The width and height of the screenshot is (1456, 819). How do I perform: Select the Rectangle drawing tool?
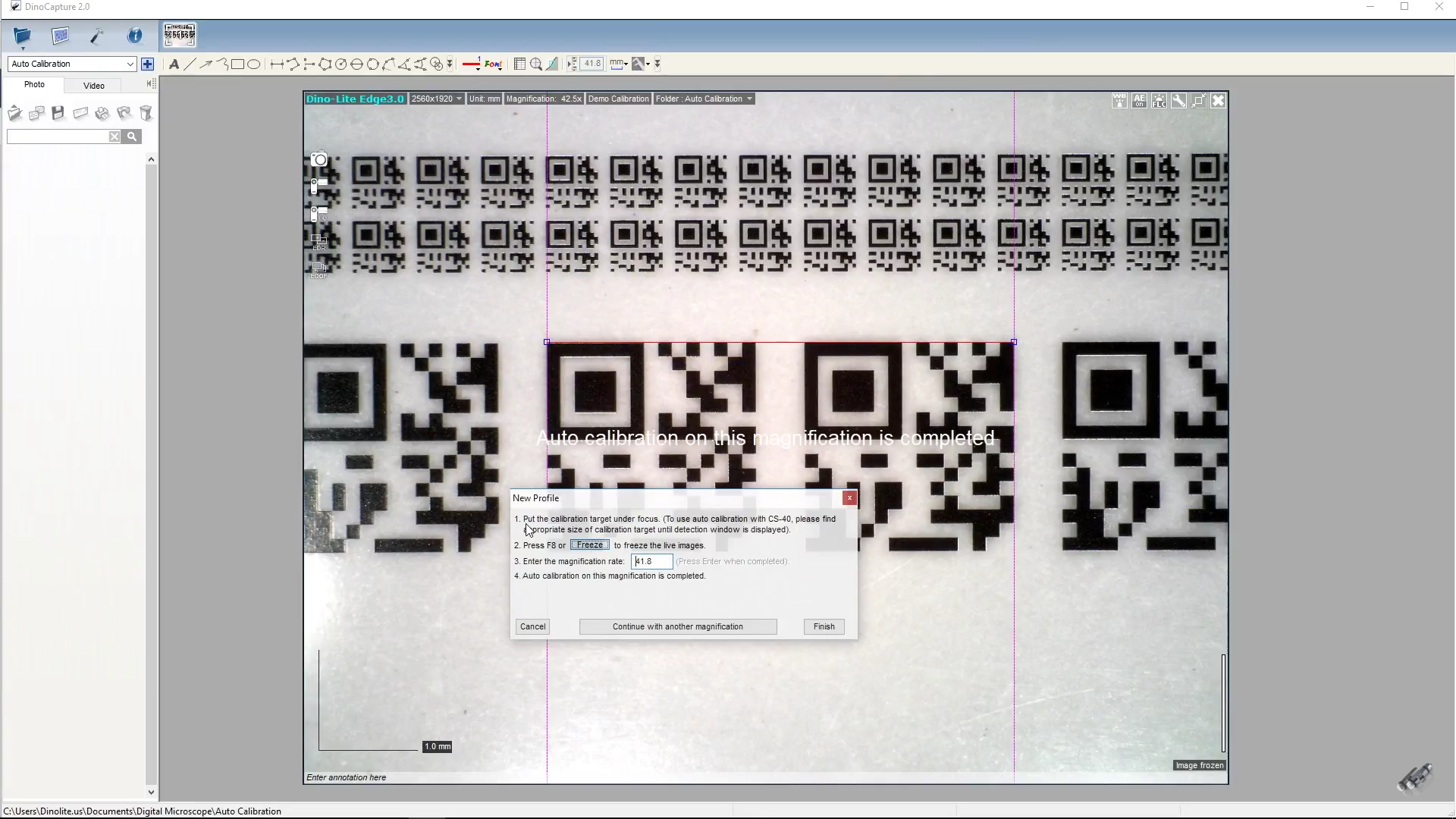[237, 64]
